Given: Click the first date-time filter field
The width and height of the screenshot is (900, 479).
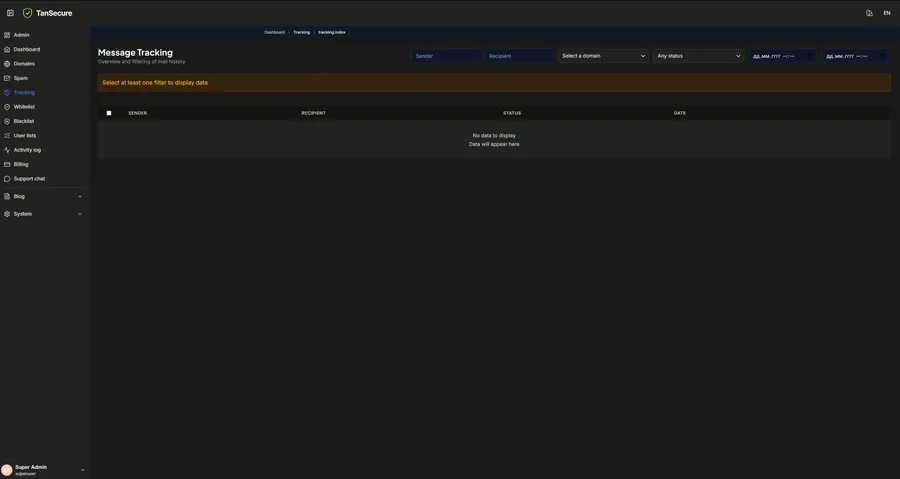Looking at the screenshot, I should click(783, 56).
